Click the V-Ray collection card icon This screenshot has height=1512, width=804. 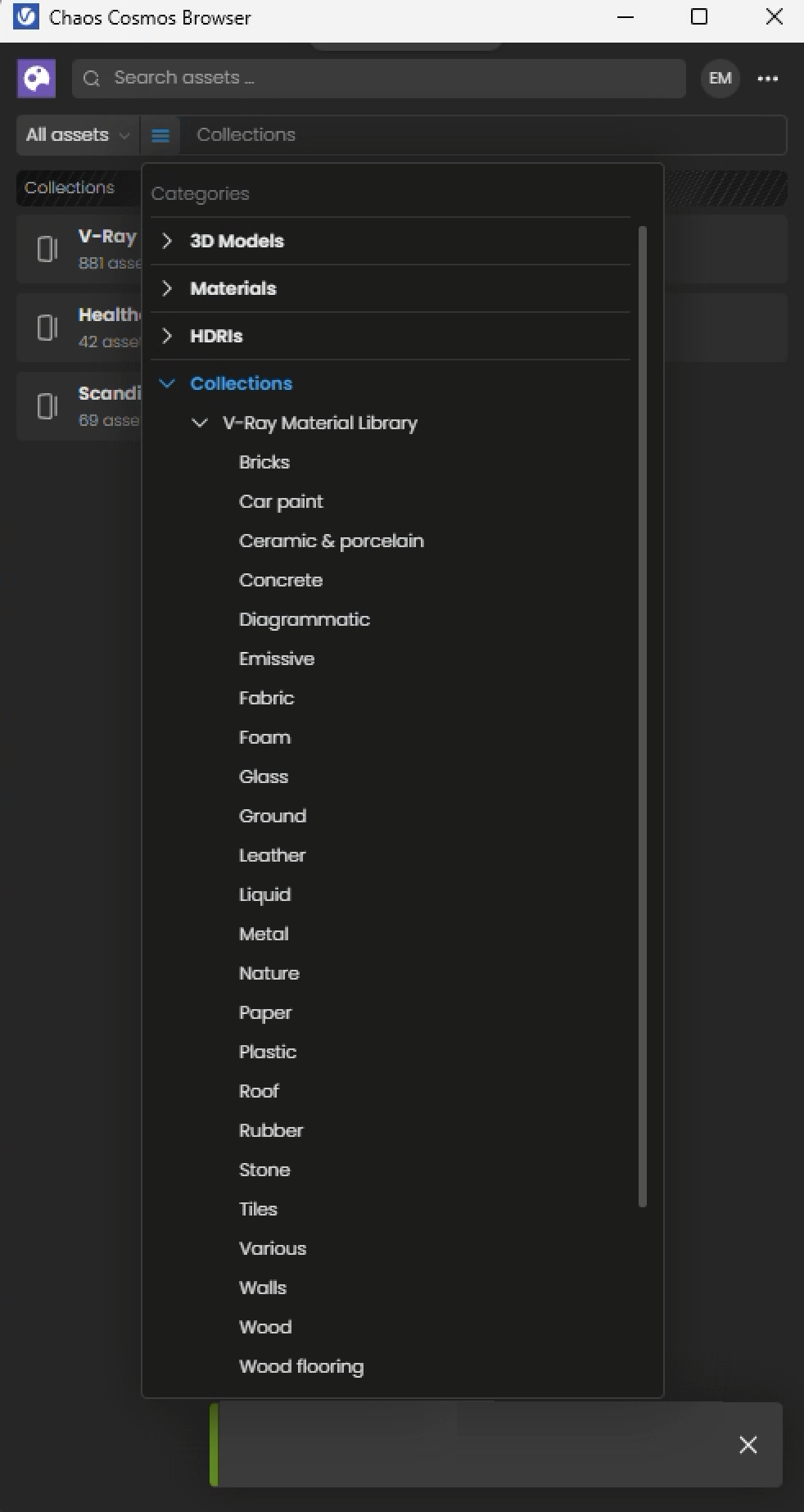[x=47, y=249]
